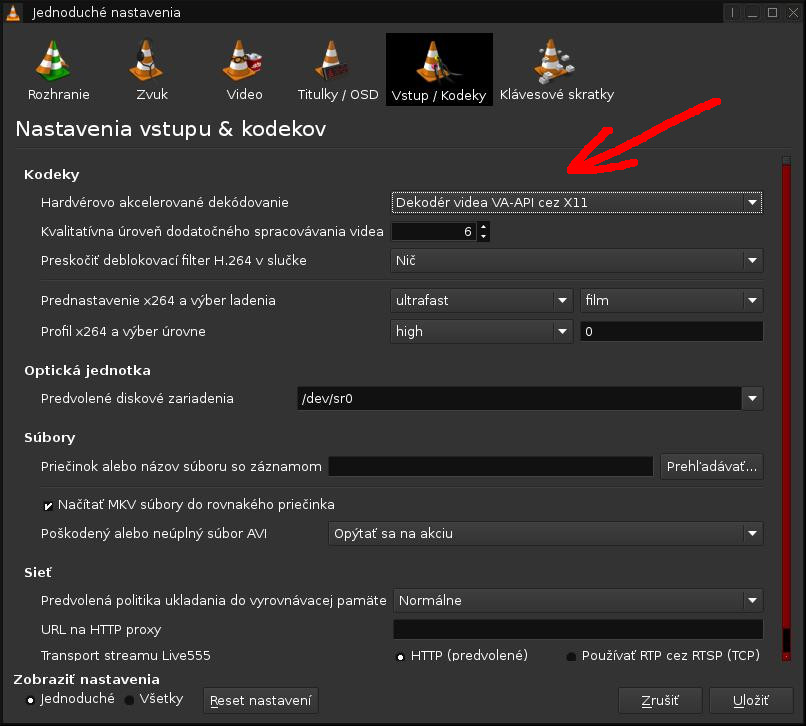Screen dimensions: 806x726
Task: Select 'Používať RTP cez RTSP (TCP)' radio
Action: (571, 657)
